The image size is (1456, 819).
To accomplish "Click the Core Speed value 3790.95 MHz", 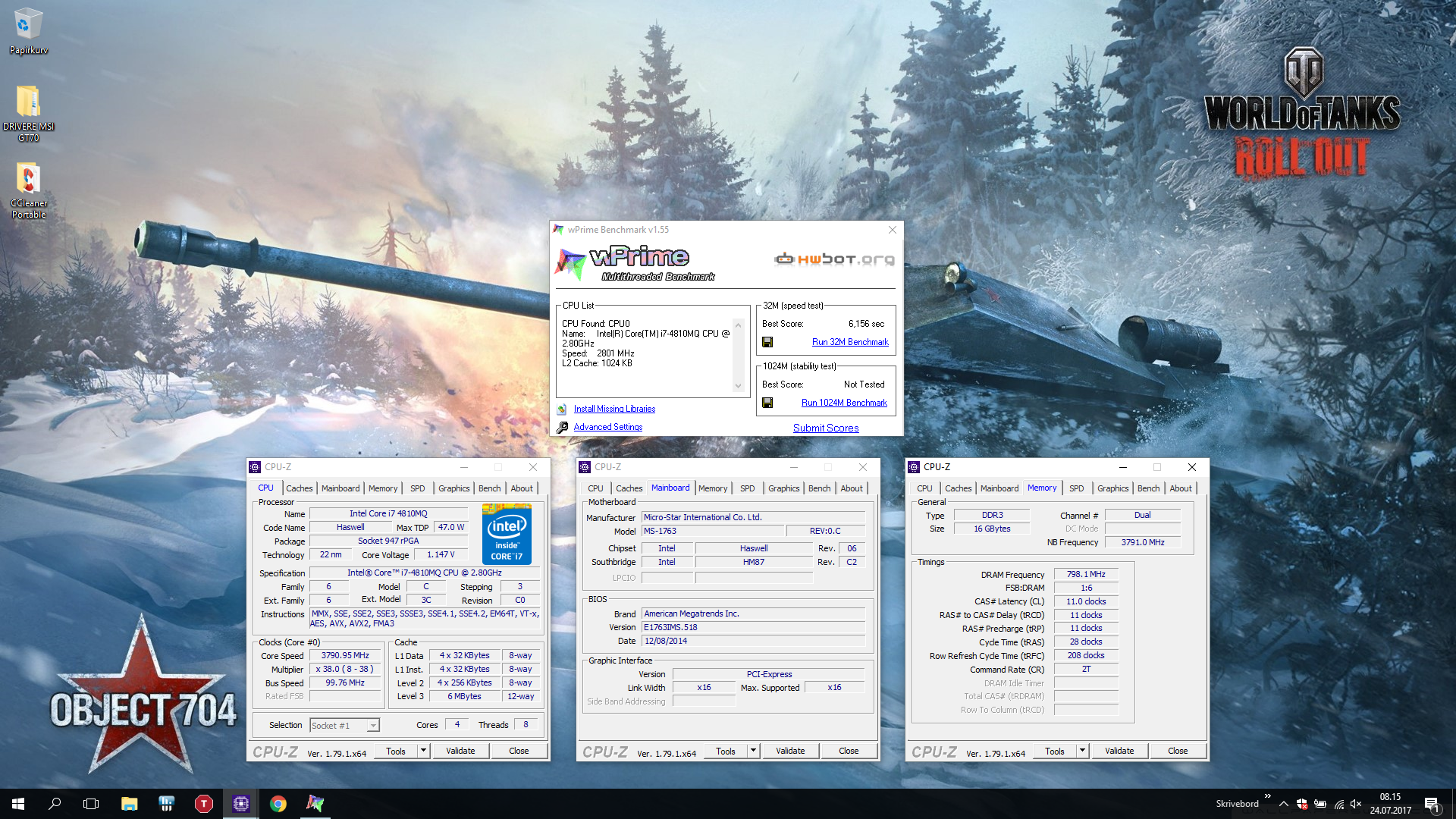I will (x=345, y=656).
